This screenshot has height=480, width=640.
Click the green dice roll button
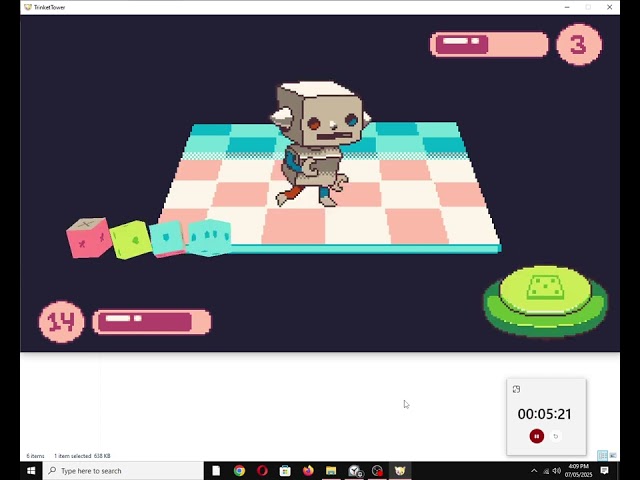point(545,301)
